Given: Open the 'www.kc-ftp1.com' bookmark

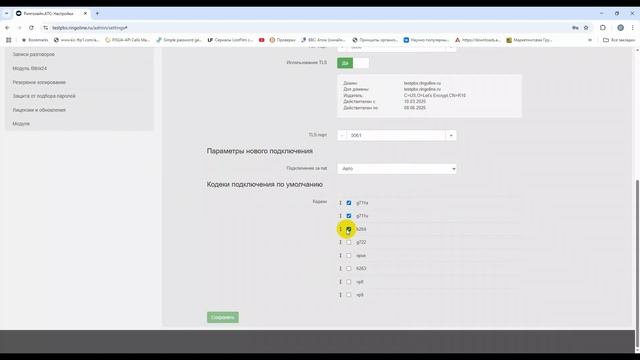Looking at the screenshot, I should [77, 40].
